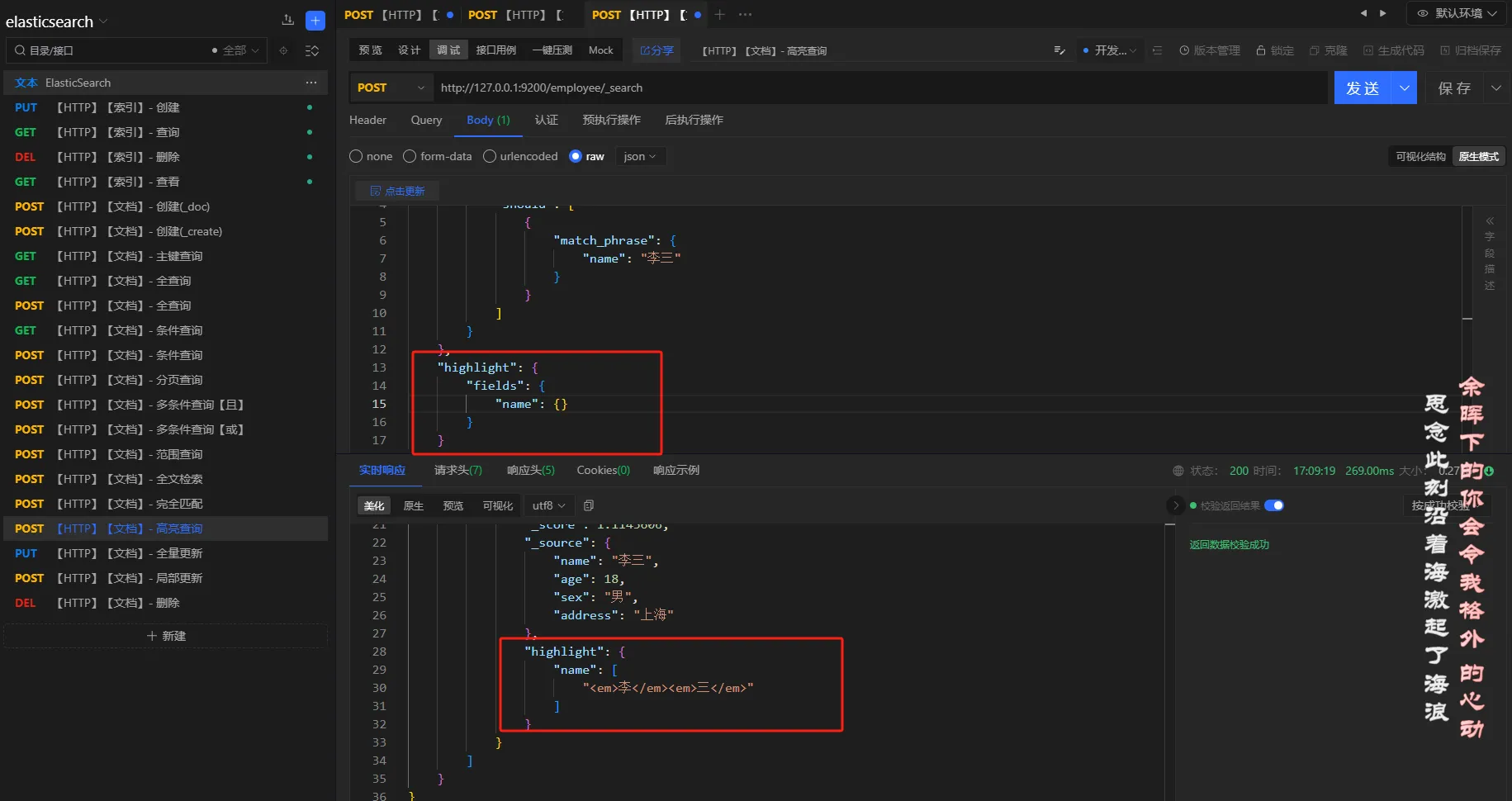Click the copy response icon next to utf8
Image resolution: width=1512 pixels, height=801 pixels.
pos(589,505)
